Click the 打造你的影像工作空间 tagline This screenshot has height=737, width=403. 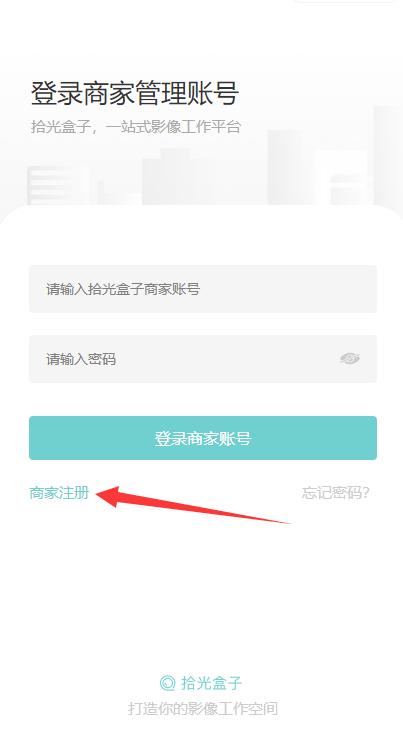tap(203, 708)
